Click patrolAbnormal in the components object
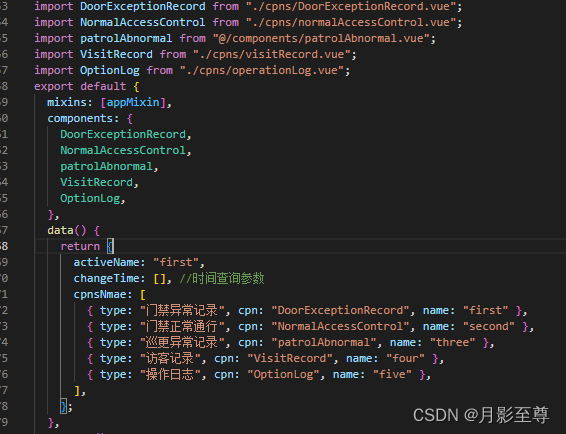The height and width of the screenshot is (434, 566). (106, 166)
